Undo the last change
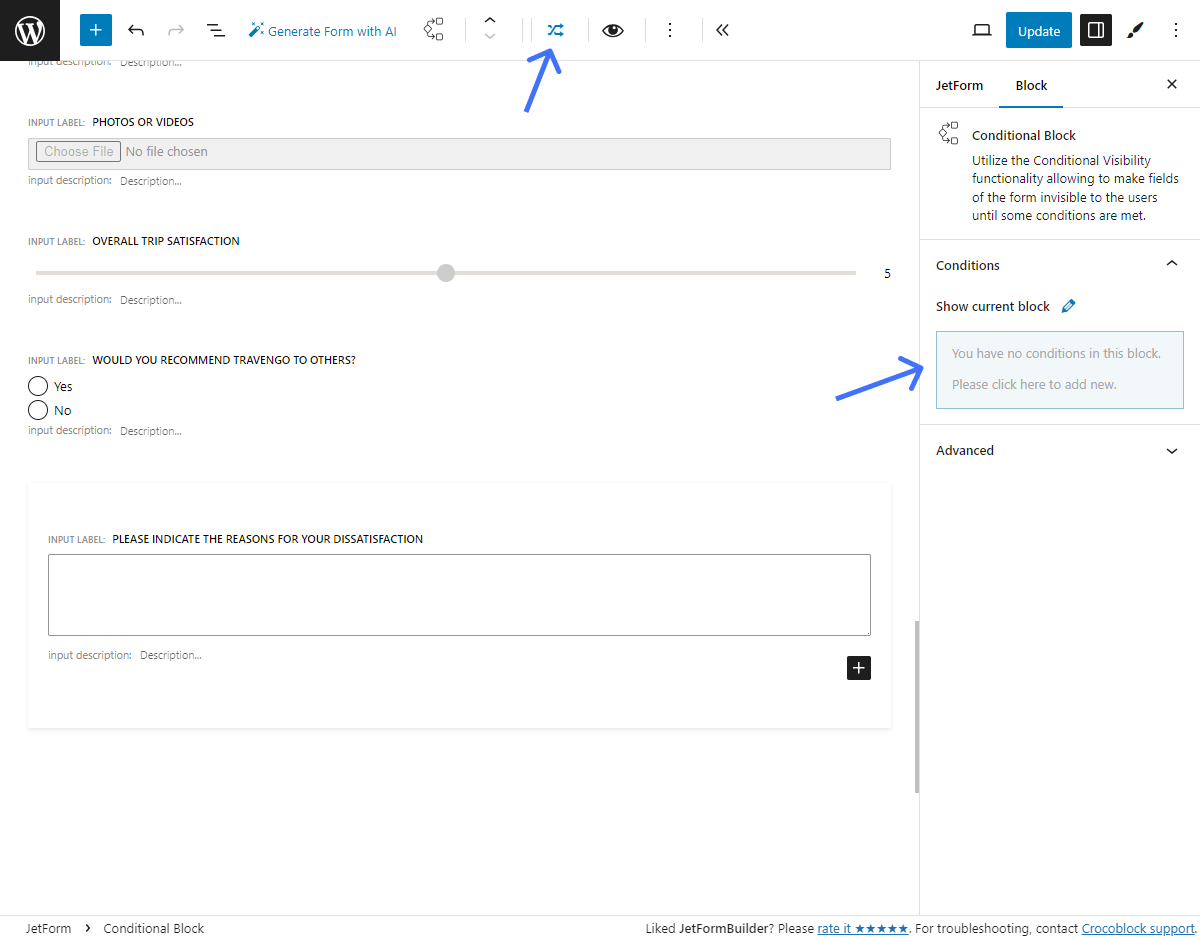Screen dimensions: 1200x940 (x=136, y=30)
